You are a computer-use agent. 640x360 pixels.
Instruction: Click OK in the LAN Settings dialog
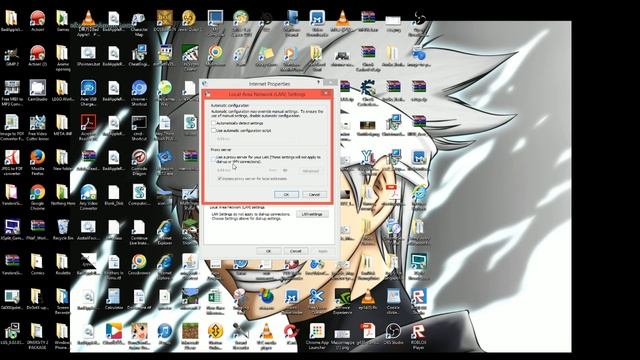(x=286, y=195)
